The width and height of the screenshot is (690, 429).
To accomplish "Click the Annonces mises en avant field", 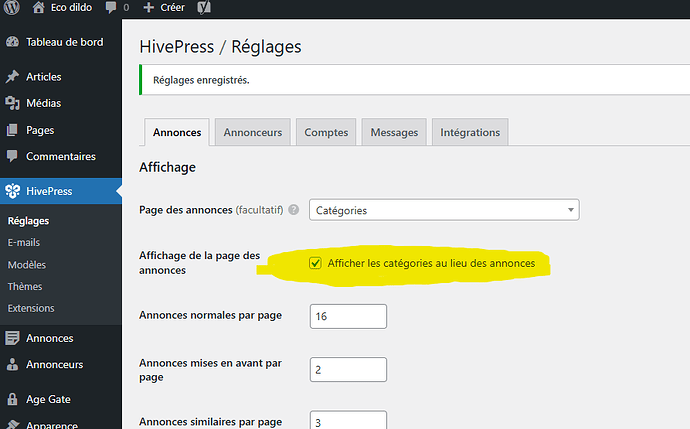I will pos(348,369).
